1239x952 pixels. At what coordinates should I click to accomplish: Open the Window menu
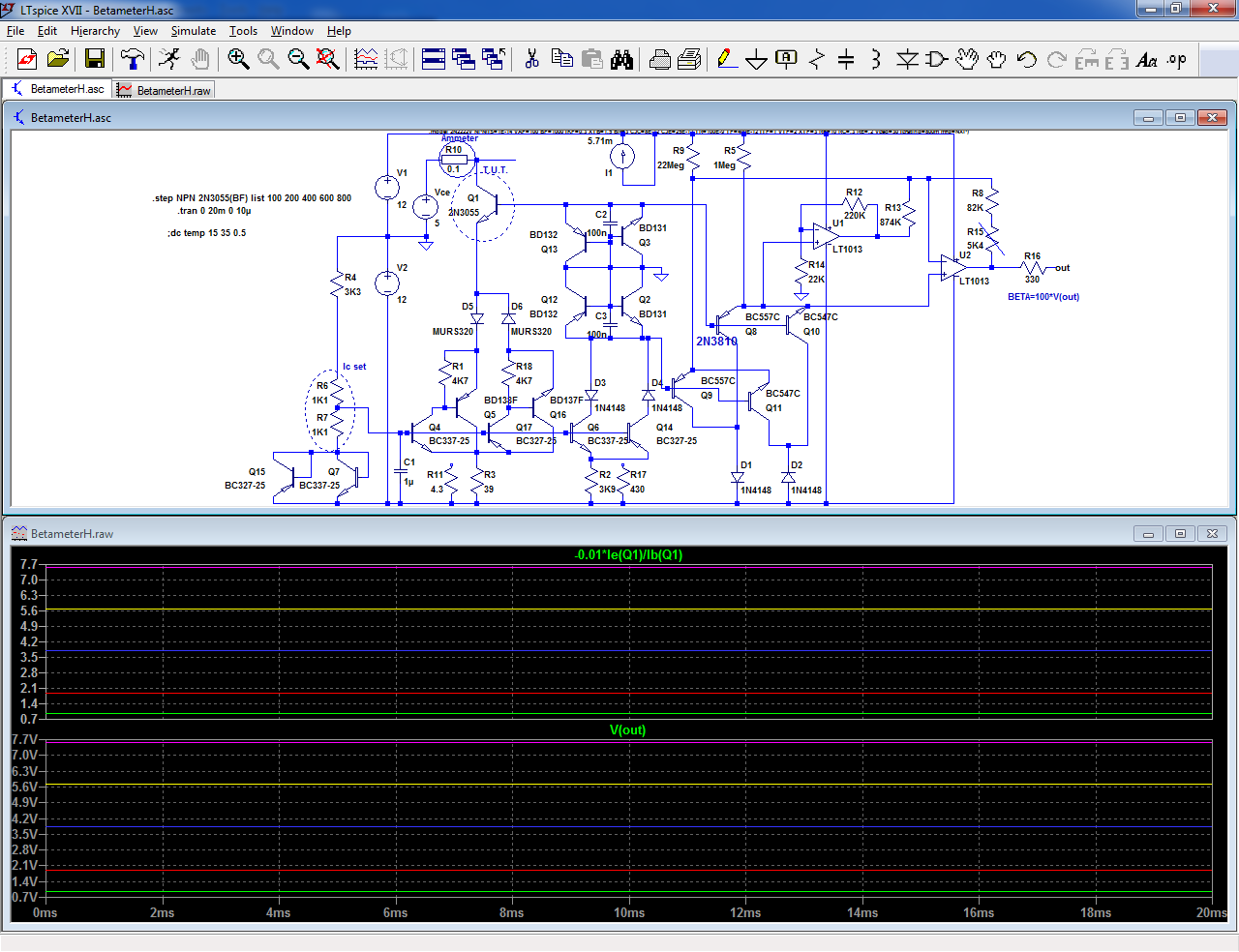click(292, 31)
